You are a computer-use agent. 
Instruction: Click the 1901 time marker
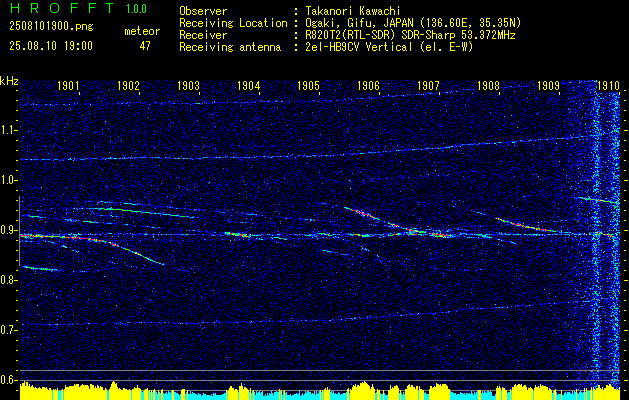click(68, 85)
